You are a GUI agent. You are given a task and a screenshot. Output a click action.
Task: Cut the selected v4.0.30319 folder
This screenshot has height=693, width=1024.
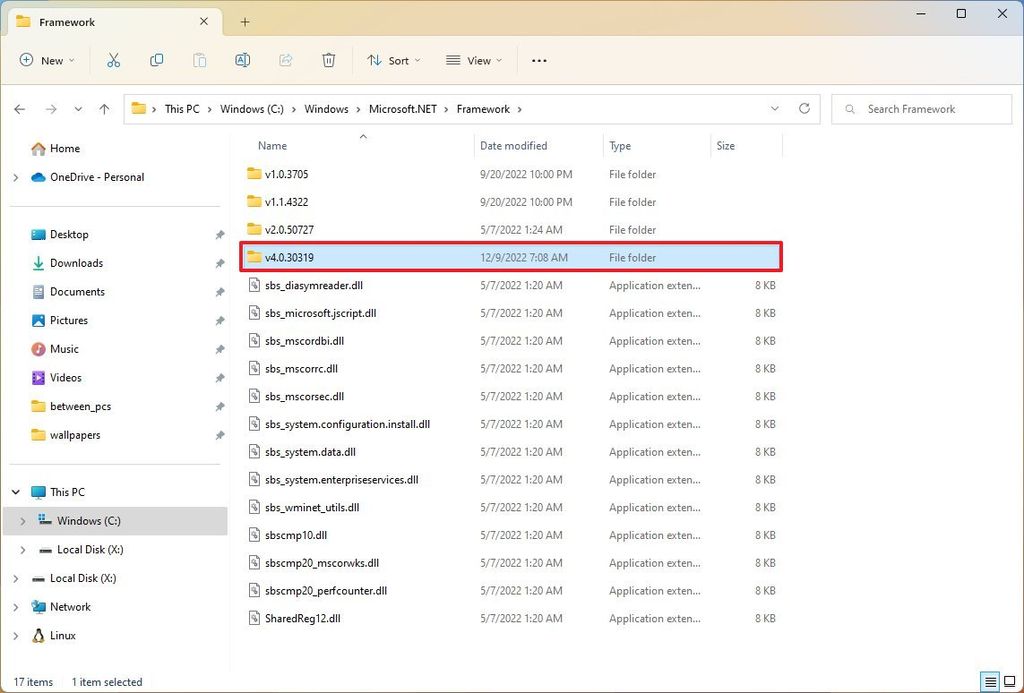114,60
